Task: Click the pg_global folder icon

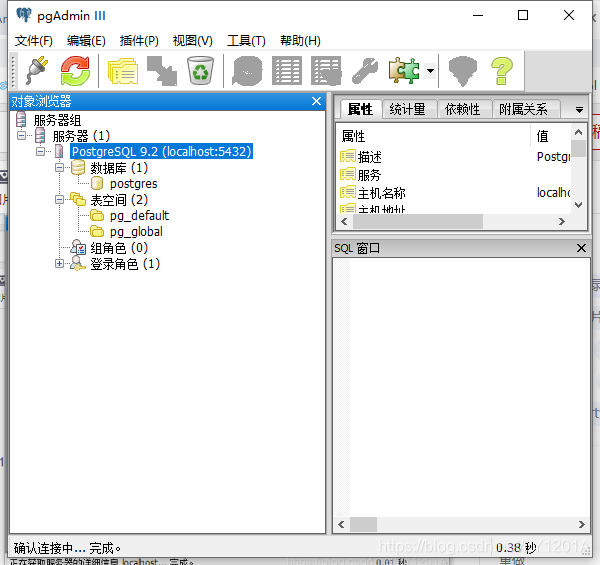Action: pos(97,231)
